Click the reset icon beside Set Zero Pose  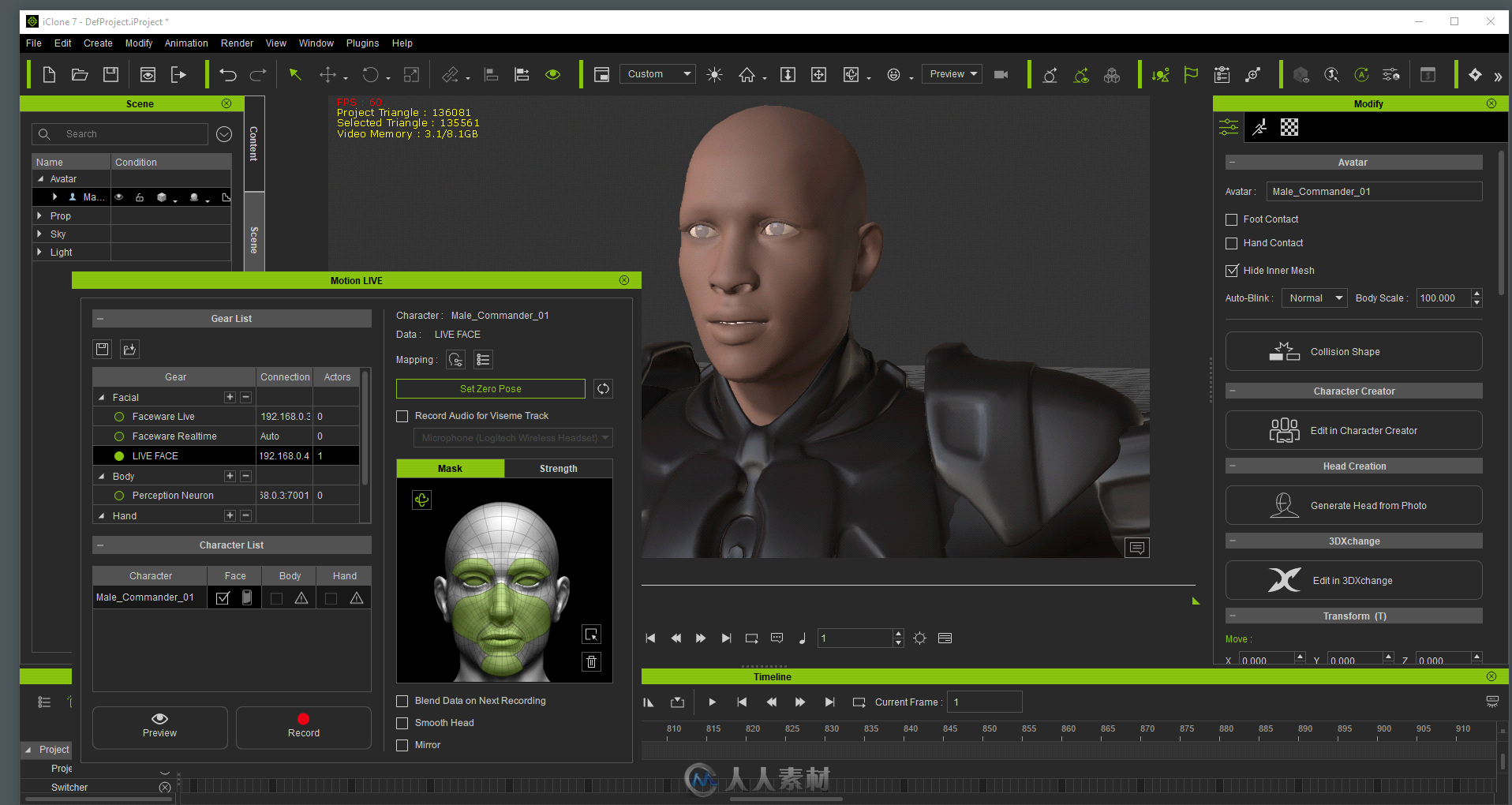click(x=603, y=388)
